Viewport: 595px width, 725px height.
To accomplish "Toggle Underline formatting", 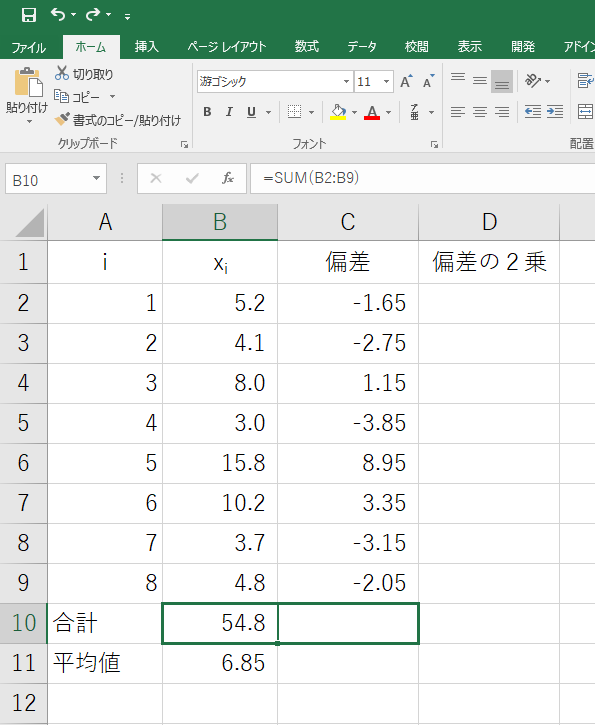I will click(x=251, y=112).
